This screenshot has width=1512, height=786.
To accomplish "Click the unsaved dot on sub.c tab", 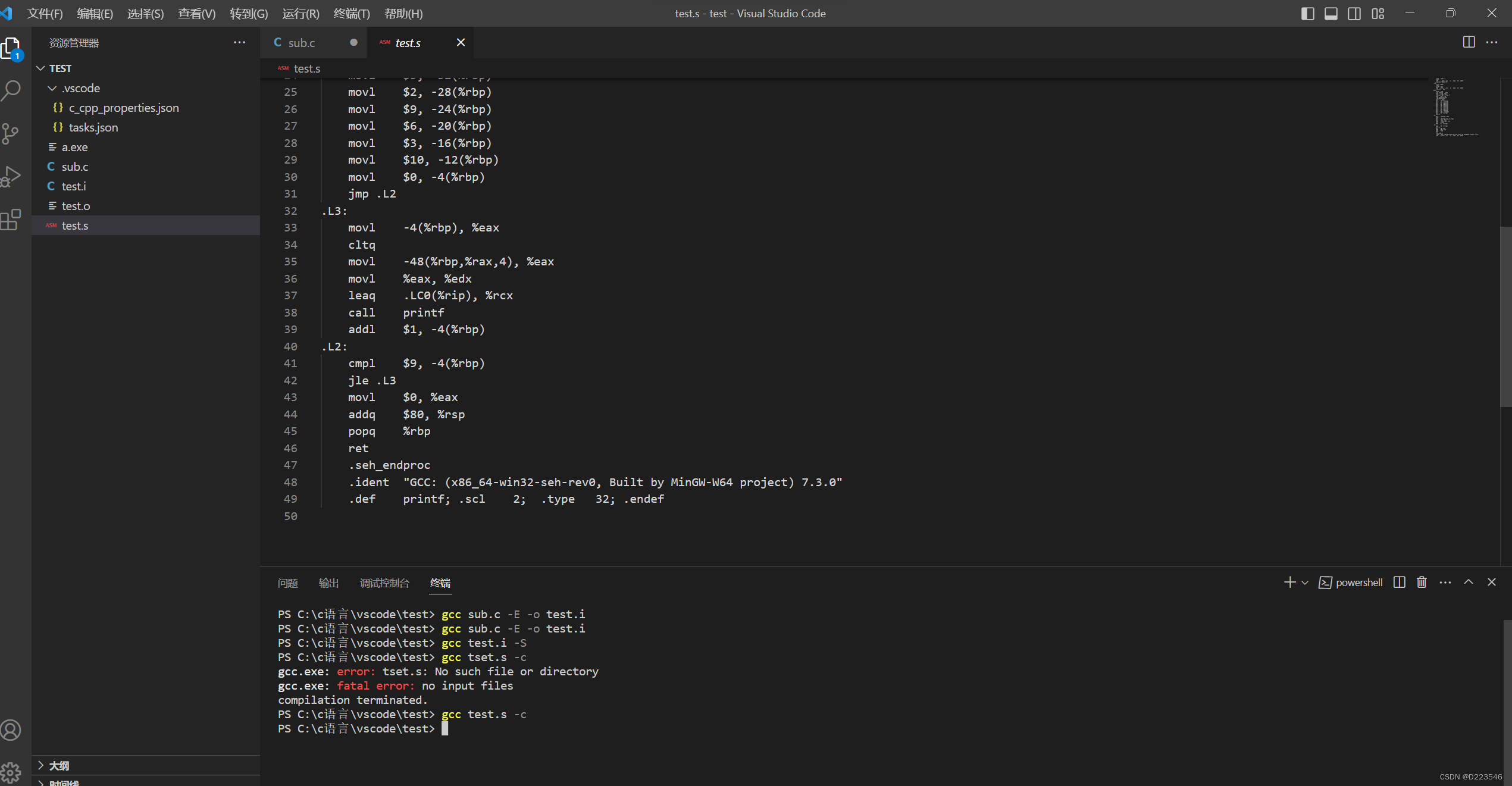I will point(353,42).
